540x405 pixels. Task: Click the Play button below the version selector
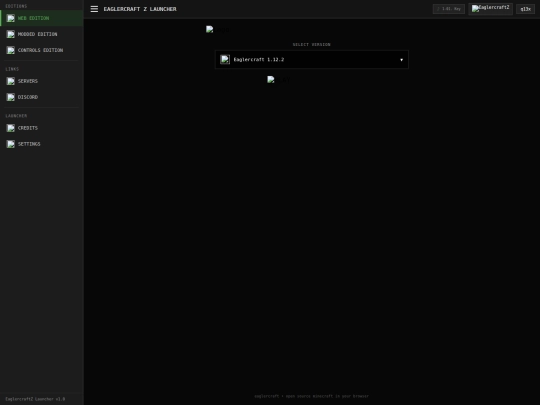(278, 80)
